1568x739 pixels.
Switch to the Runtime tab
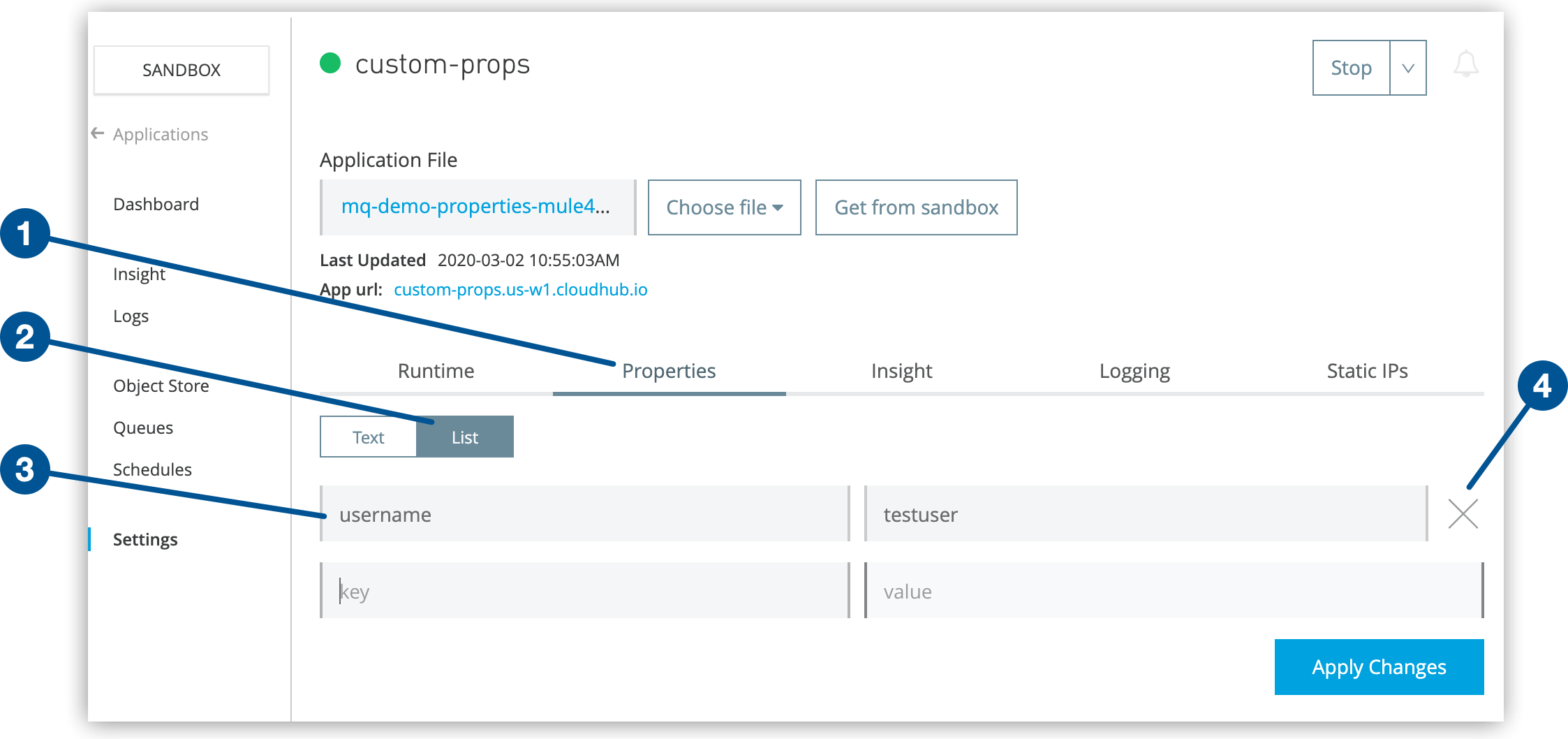tap(436, 371)
